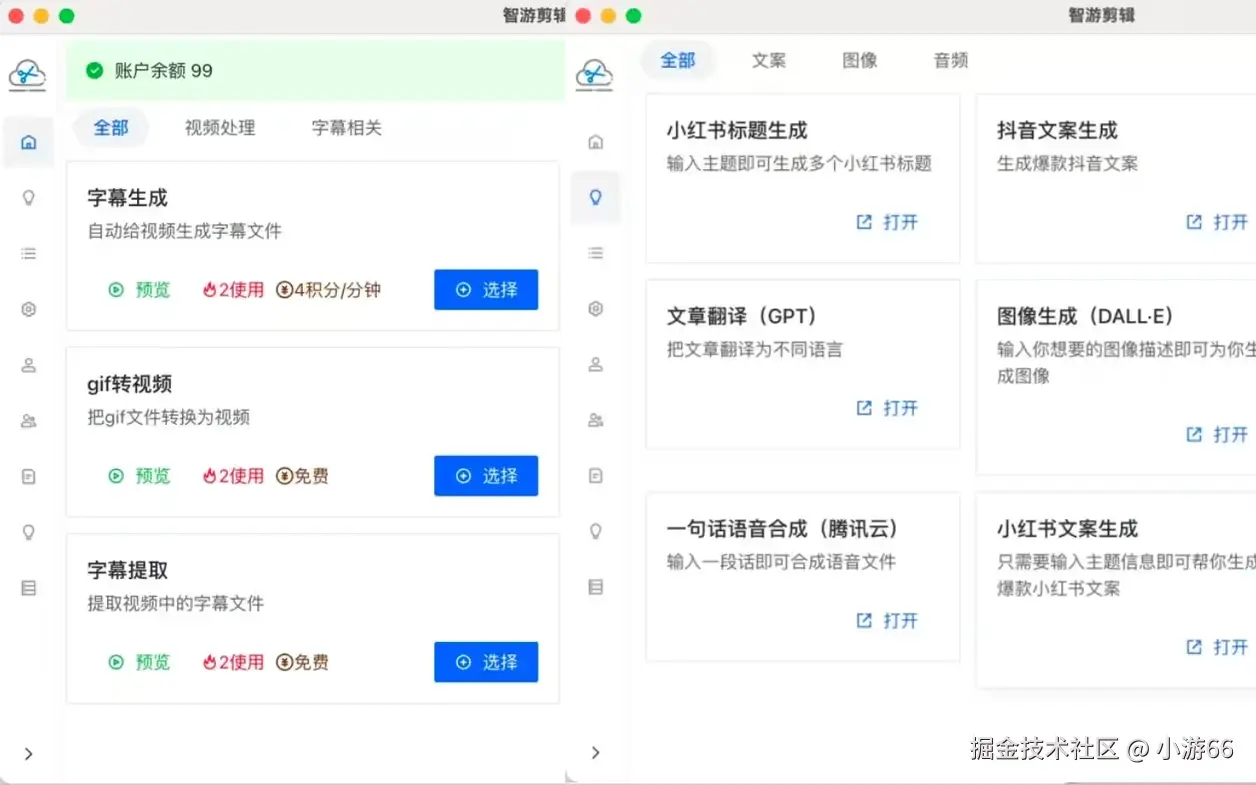This screenshot has height=785, width=1256.
Task: Open settings gear in left window sidebar
Action: [29, 310]
